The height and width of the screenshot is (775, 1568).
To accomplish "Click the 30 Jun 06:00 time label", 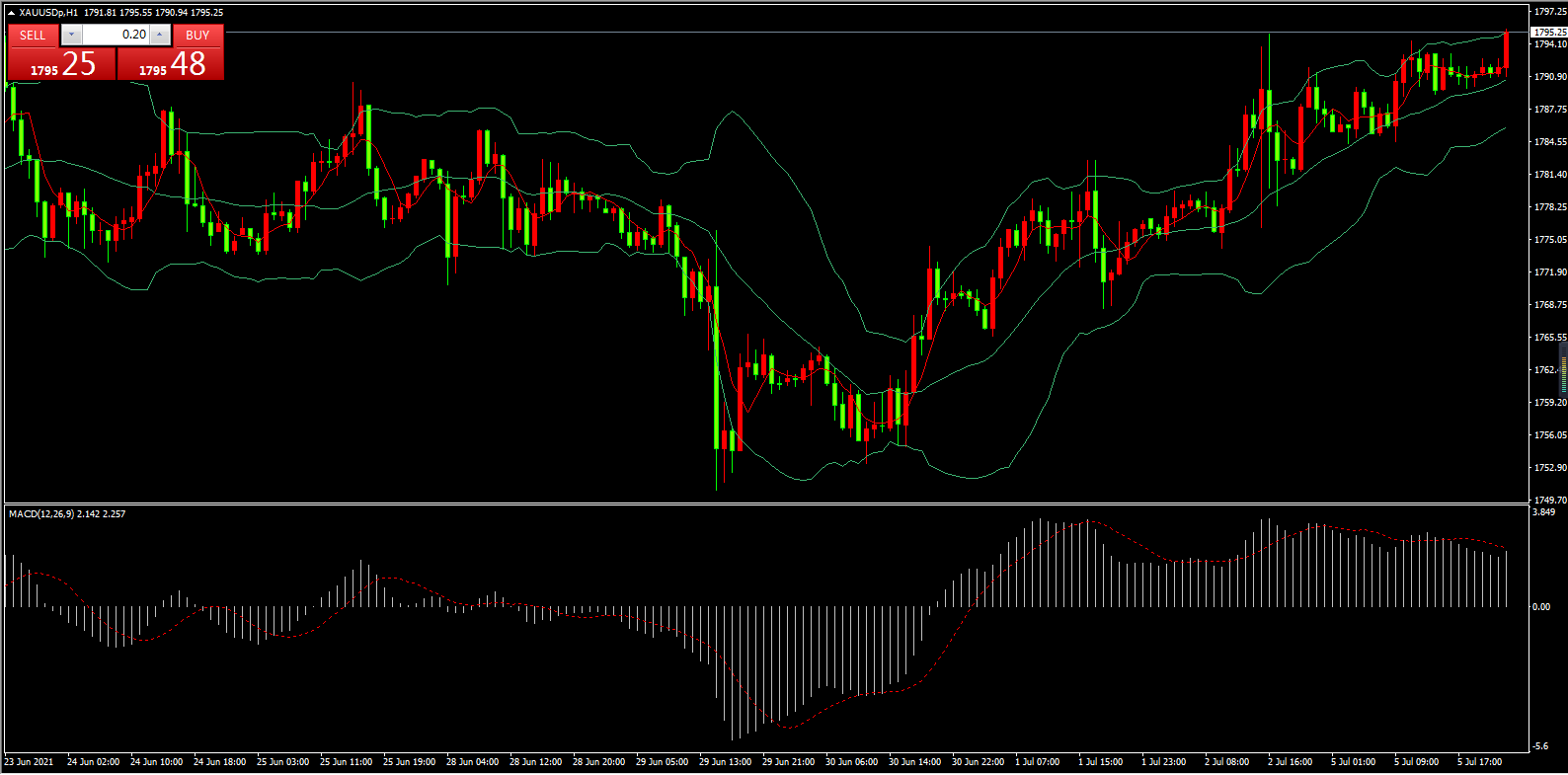I will [851, 762].
